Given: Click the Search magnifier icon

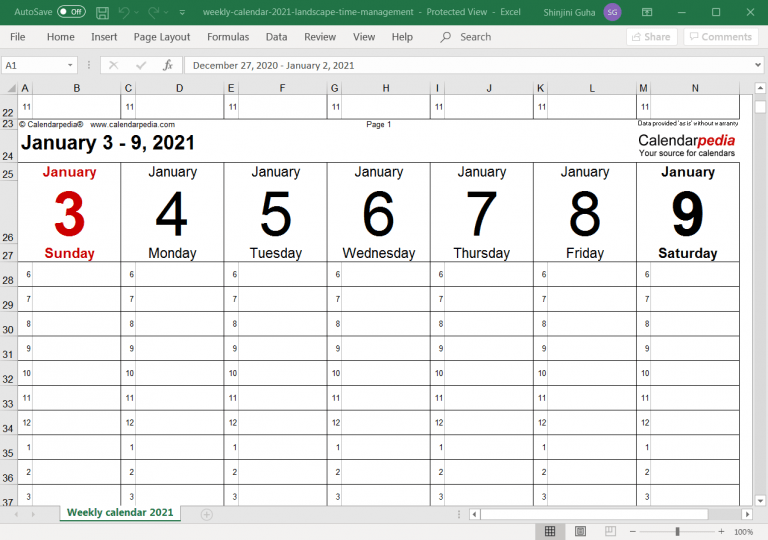Looking at the screenshot, I should click(x=446, y=37).
